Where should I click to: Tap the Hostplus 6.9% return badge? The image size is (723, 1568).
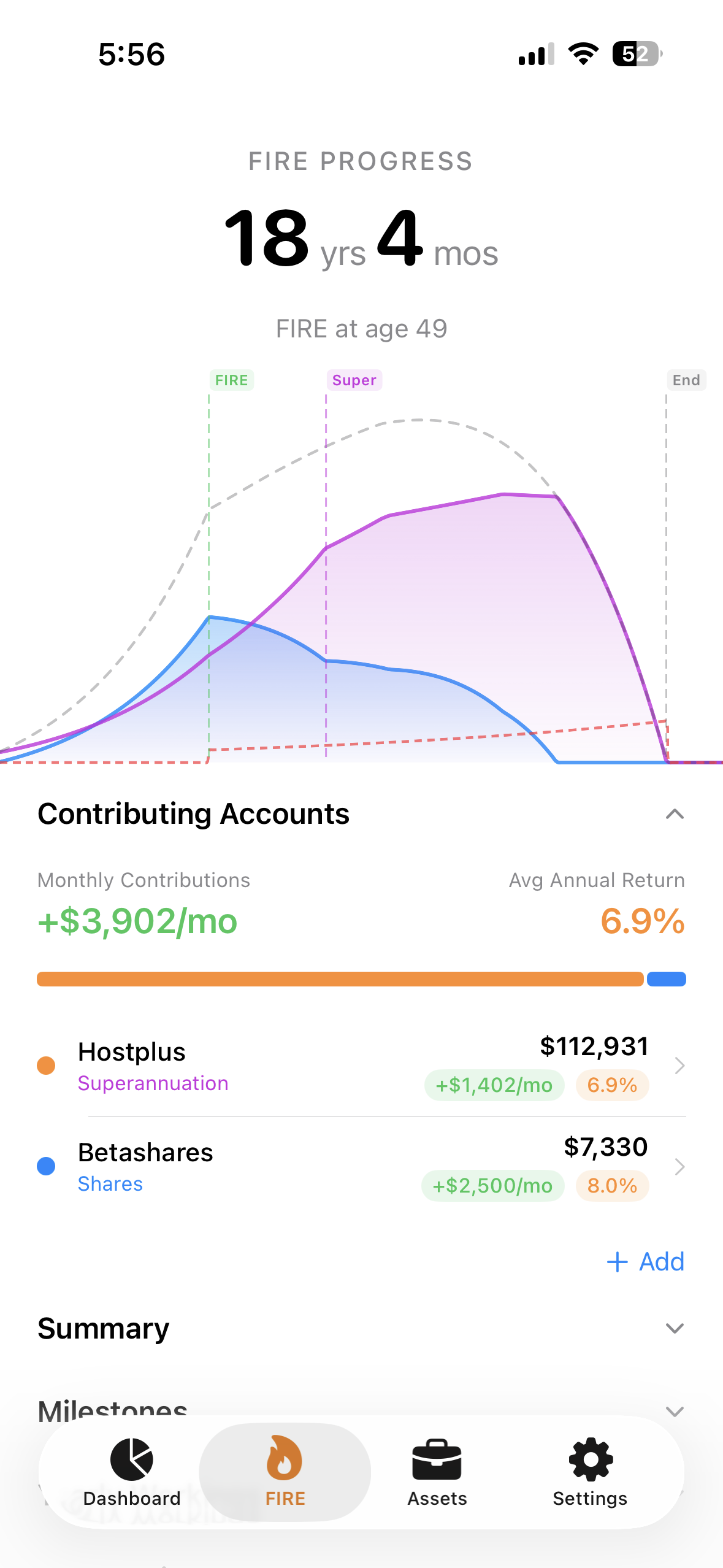click(x=611, y=1085)
